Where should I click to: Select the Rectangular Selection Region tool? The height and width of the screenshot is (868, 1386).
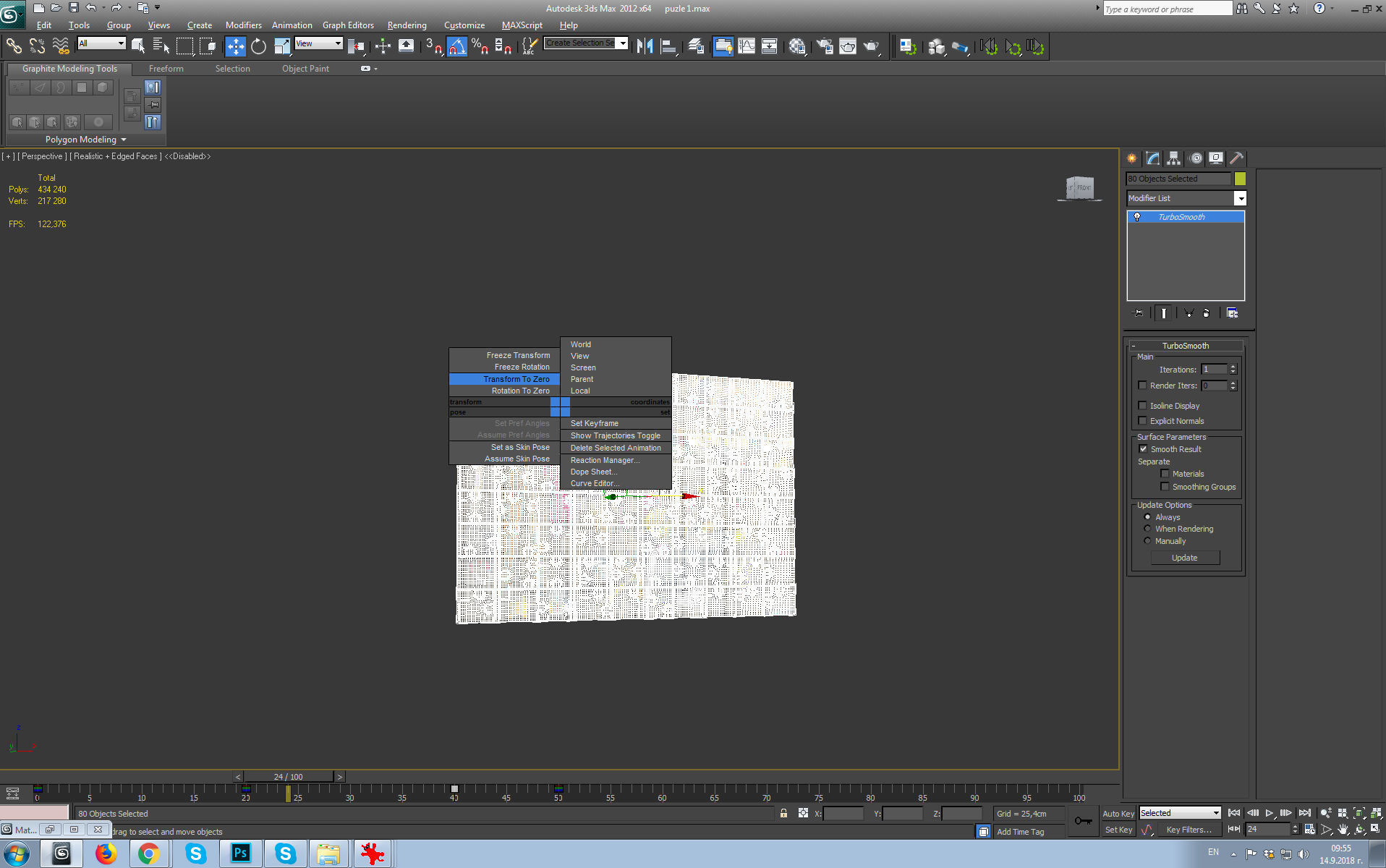click(x=185, y=46)
